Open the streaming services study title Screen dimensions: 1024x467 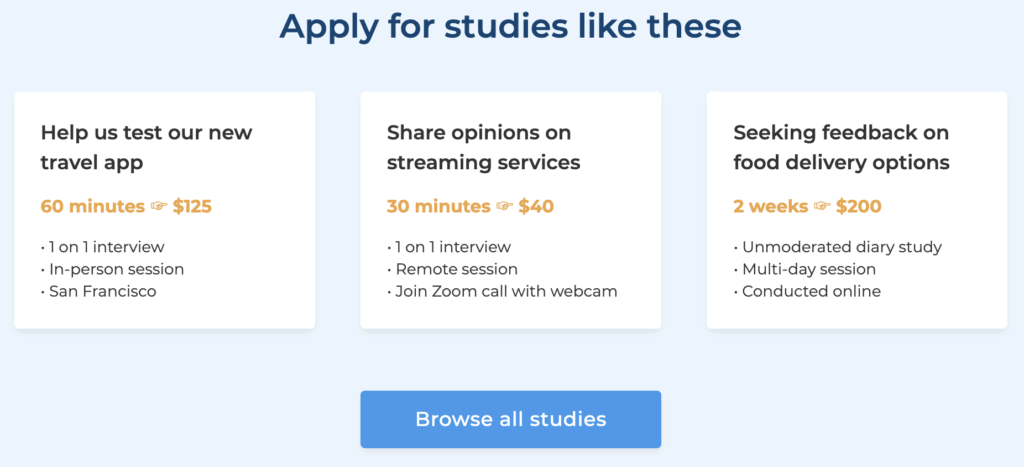tap(483, 147)
